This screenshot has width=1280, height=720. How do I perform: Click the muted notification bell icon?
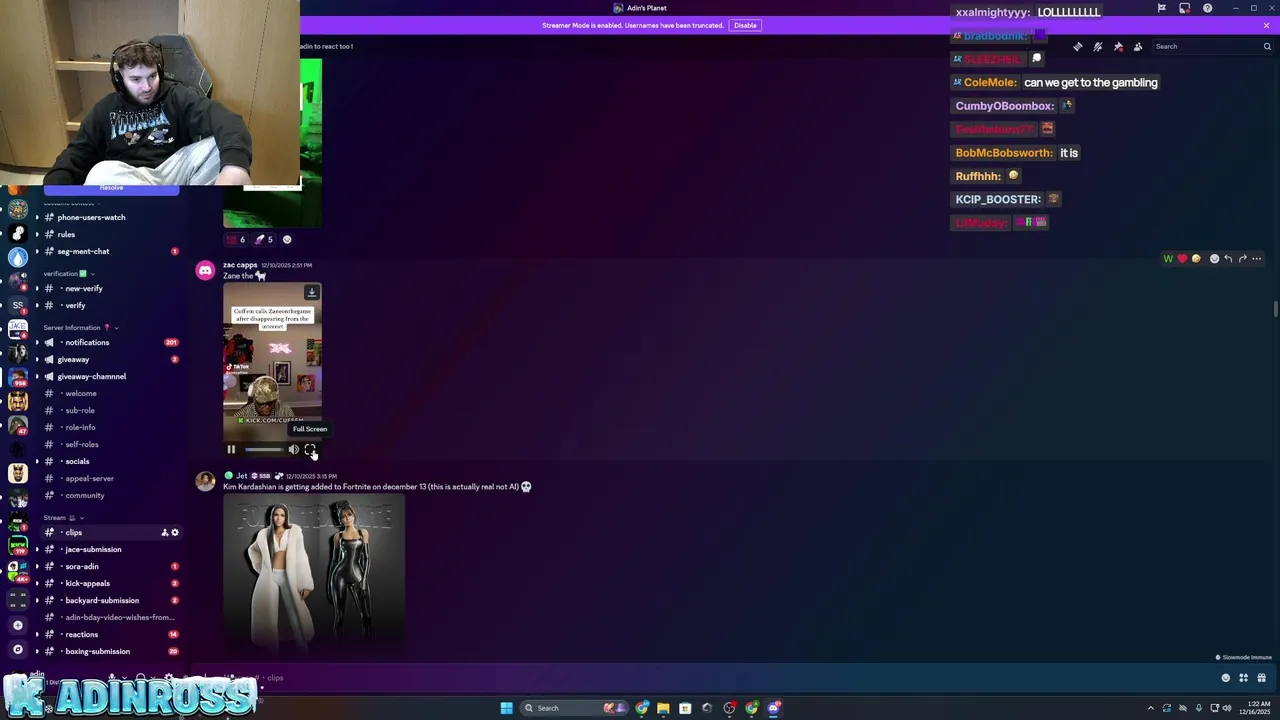click(1098, 46)
